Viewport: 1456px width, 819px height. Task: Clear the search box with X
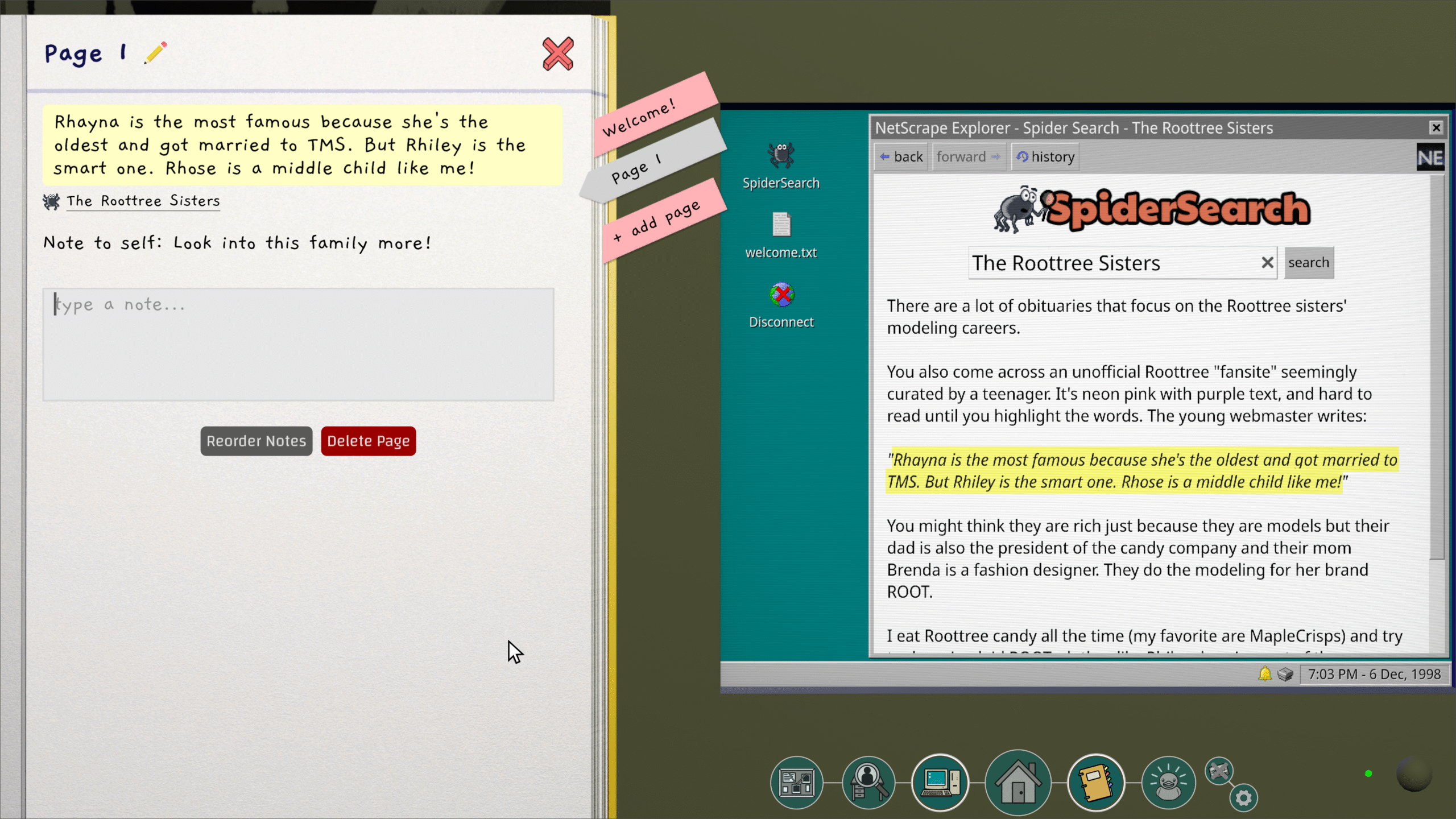click(1267, 262)
